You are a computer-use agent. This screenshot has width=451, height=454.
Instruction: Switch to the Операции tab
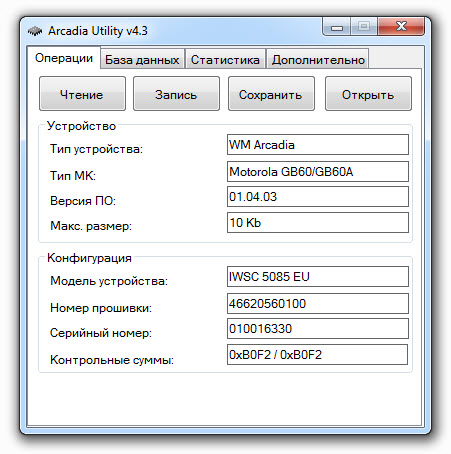(x=64, y=58)
